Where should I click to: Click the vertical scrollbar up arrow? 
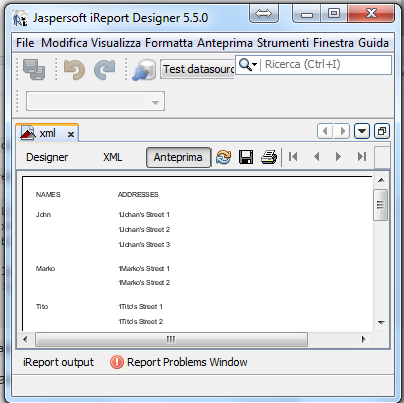pos(381,180)
